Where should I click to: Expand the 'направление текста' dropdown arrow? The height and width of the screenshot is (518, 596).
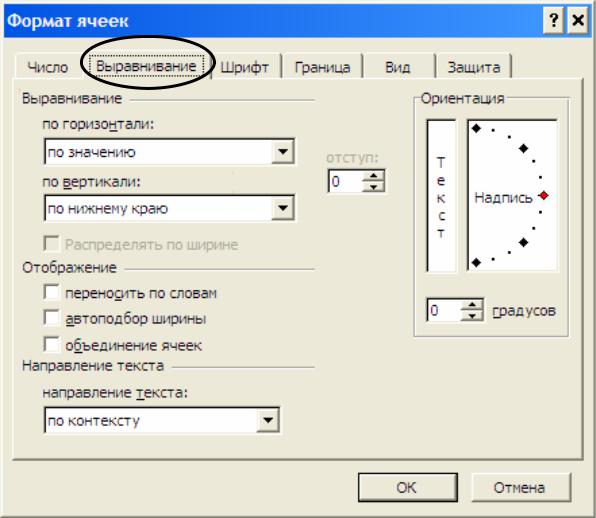coord(268,420)
